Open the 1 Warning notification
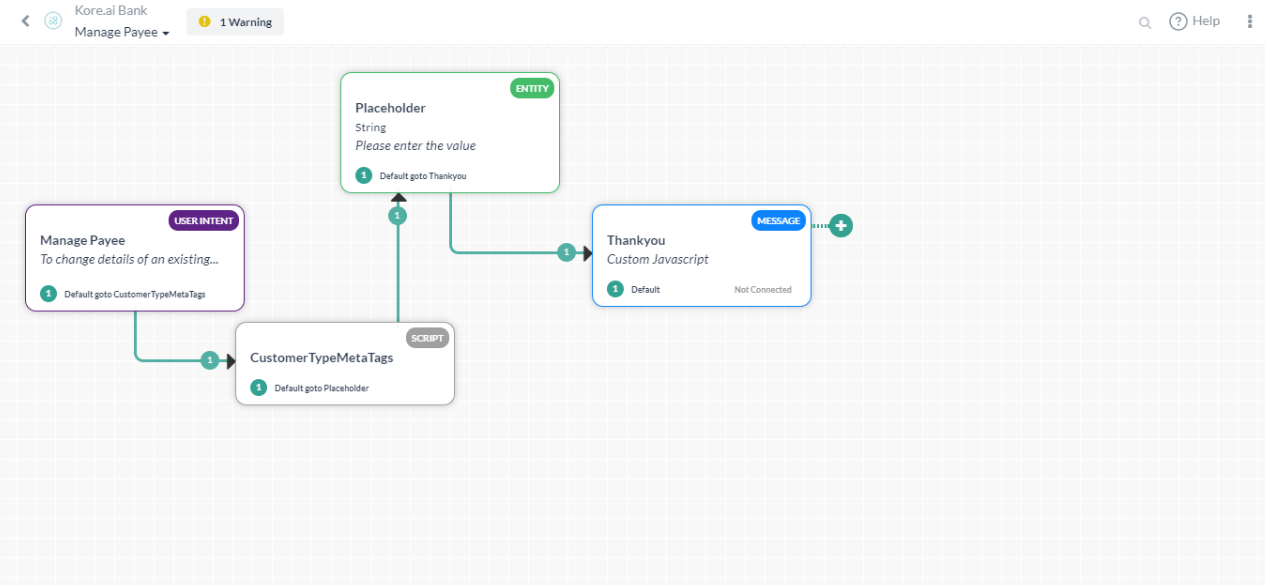 234,20
